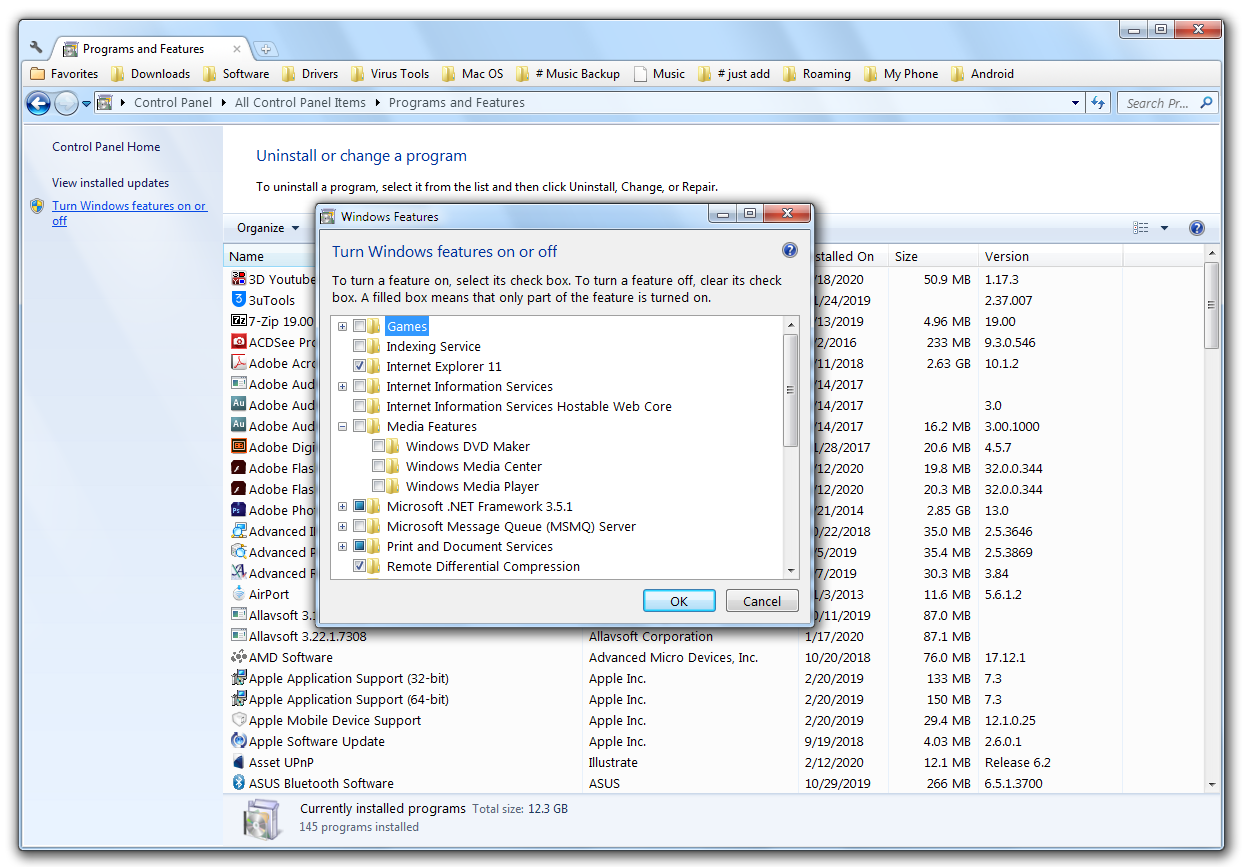1244x867 pixels.
Task: Open the My Phone bookmark folder
Action: tap(901, 74)
